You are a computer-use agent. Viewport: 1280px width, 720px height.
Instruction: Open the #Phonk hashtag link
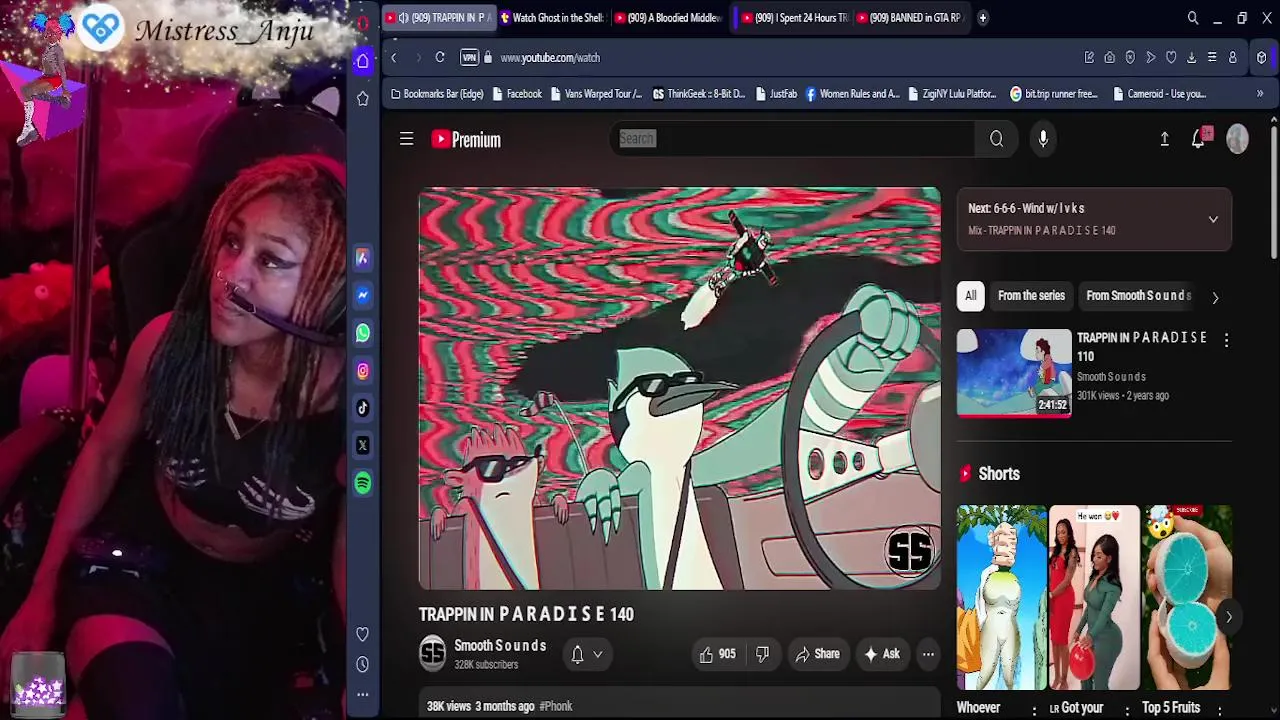(x=556, y=706)
